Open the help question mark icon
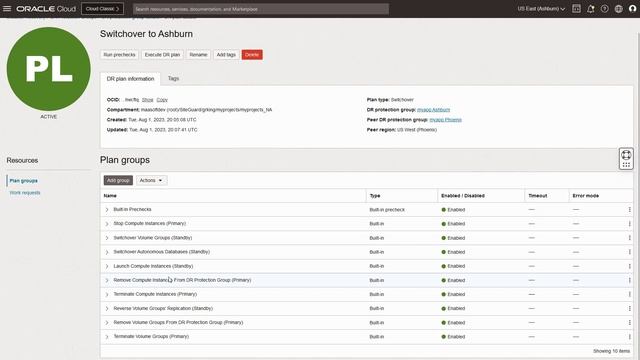Viewport: 640px width, 360px height. coord(604,9)
